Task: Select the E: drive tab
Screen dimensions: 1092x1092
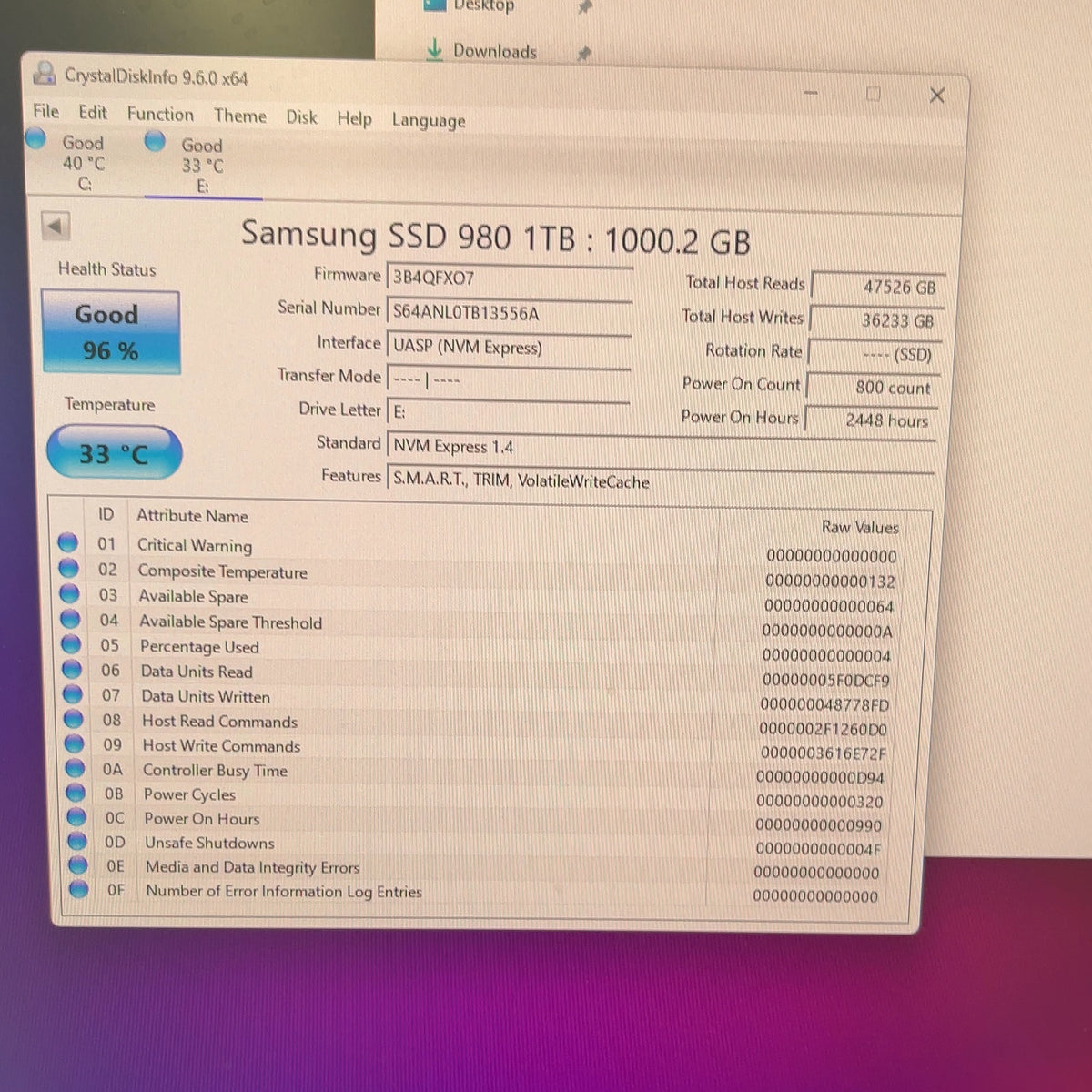Action: pos(202,165)
